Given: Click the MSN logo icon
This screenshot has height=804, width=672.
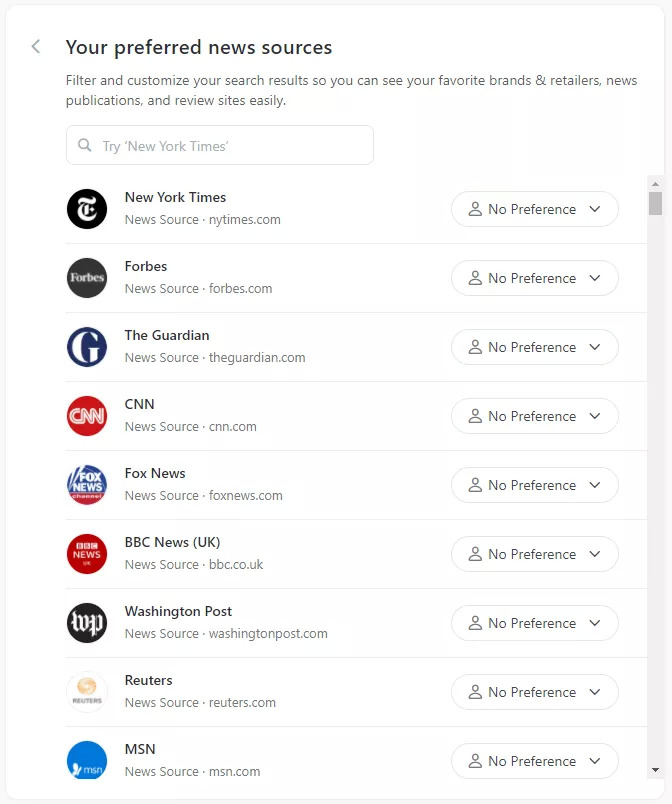Looking at the screenshot, I should pyautogui.click(x=87, y=761).
